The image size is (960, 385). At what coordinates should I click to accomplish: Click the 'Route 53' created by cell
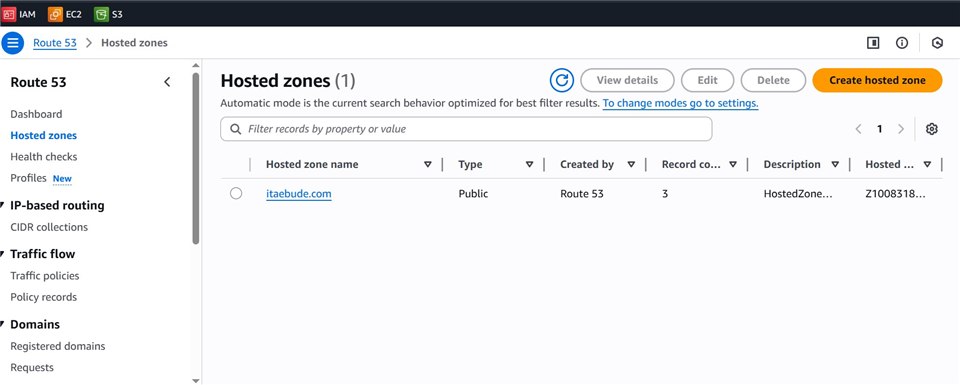(x=582, y=194)
